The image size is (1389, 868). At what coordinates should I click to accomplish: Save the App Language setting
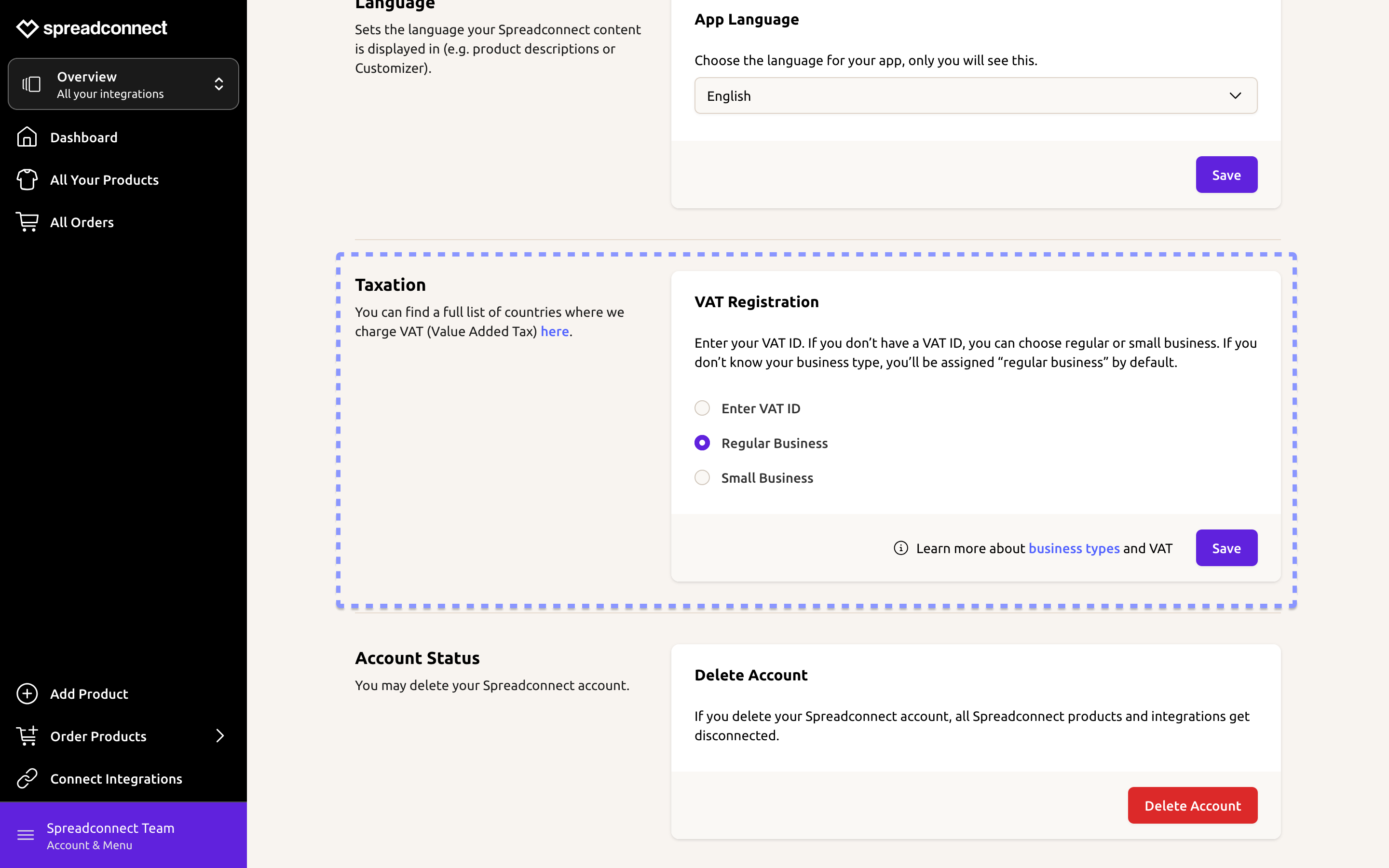[x=1226, y=175]
